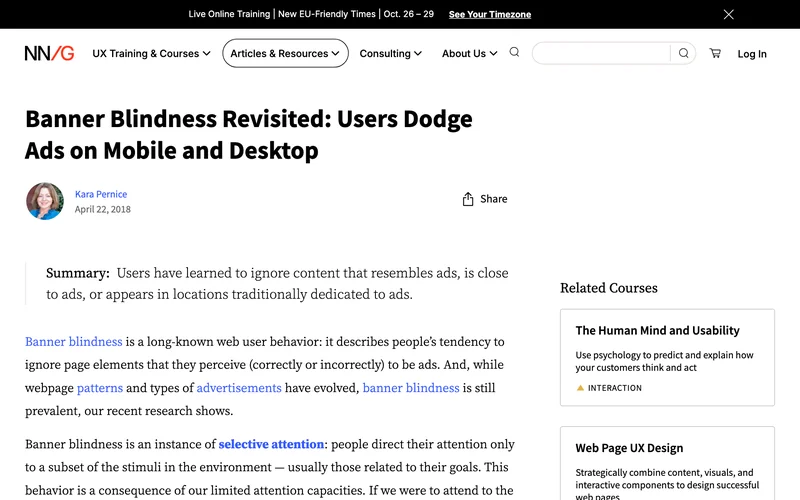Follow the selective attention link
Image resolution: width=800 pixels, height=500 pixels.
(x=271, y=444)
